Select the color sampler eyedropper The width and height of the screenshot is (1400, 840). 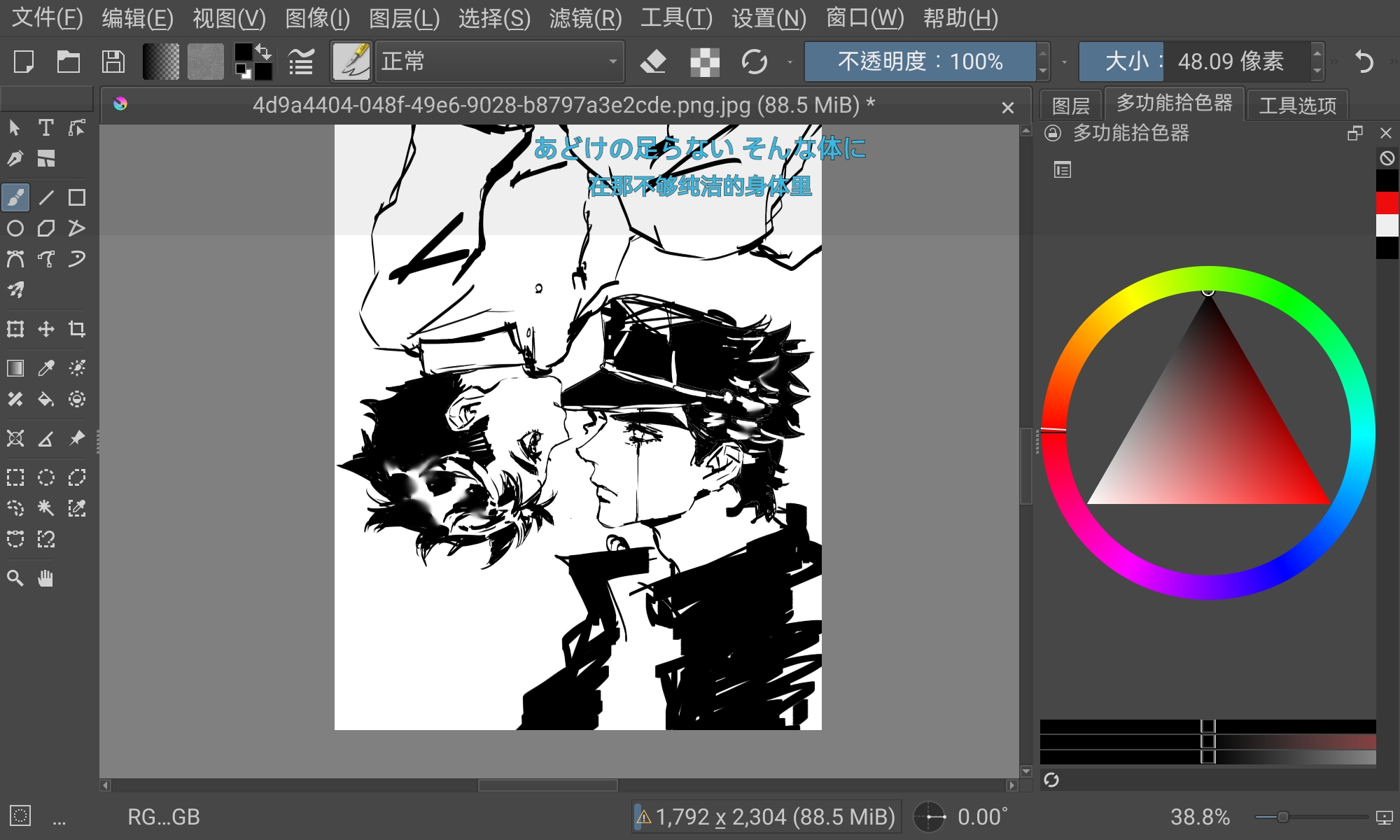45,368
